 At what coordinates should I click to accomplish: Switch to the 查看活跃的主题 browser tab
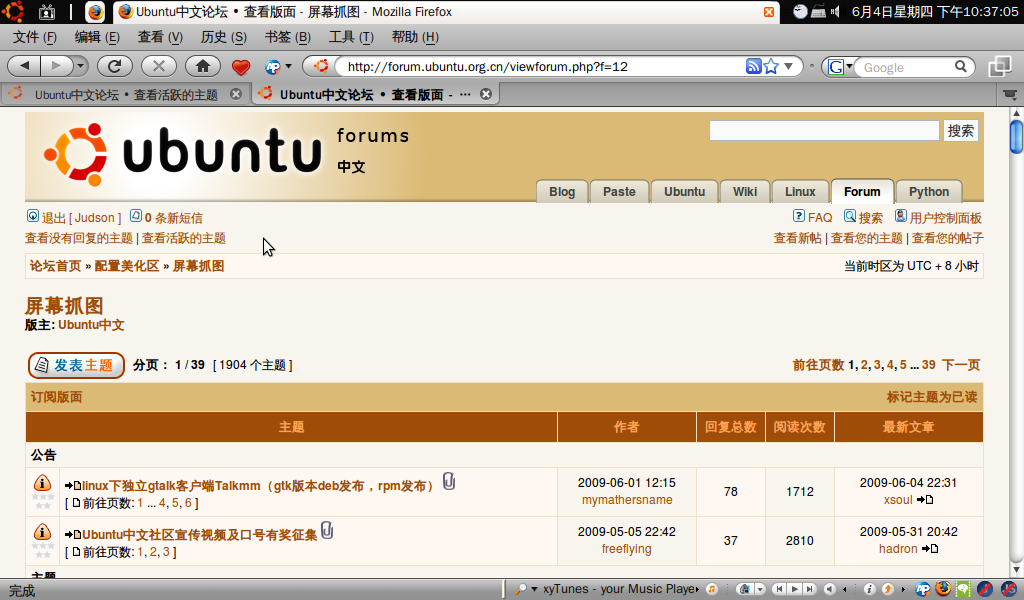click(124, 95)
